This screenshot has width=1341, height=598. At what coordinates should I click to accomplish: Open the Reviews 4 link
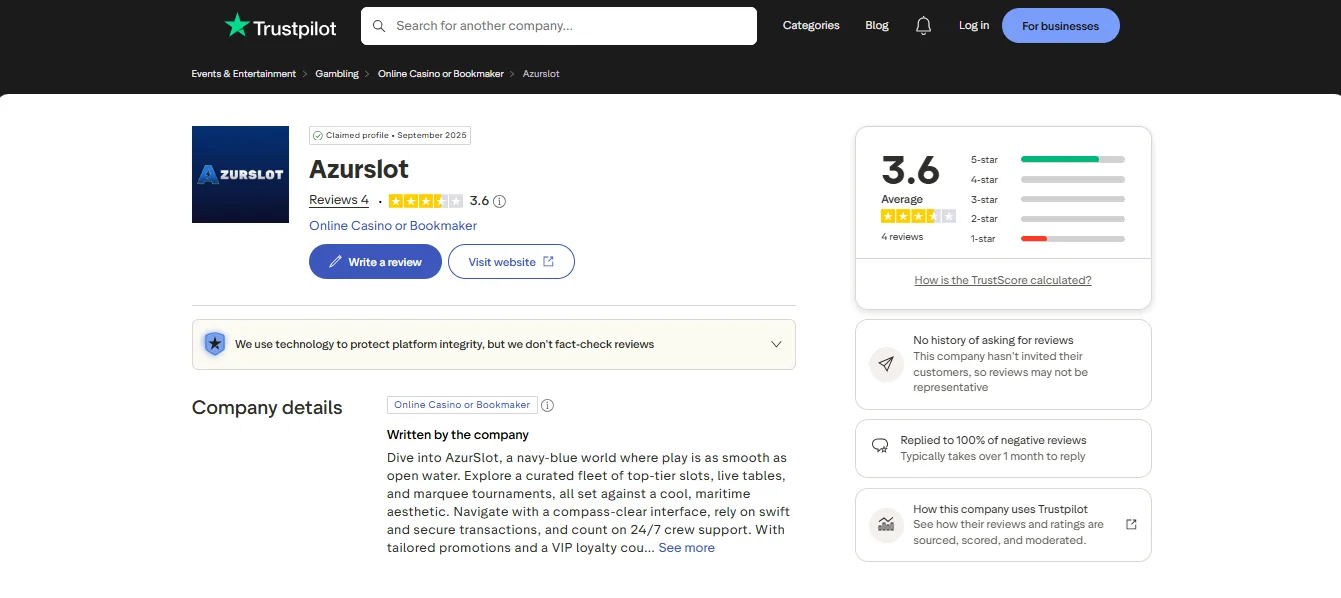[339, 200]
